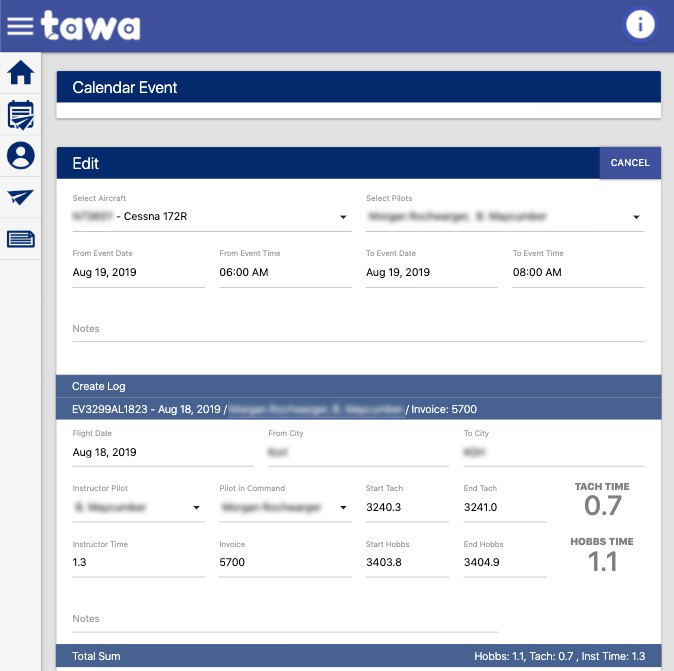Click the Create Log header bar
This screenshot has height=671, width=674.
(358, 386)
